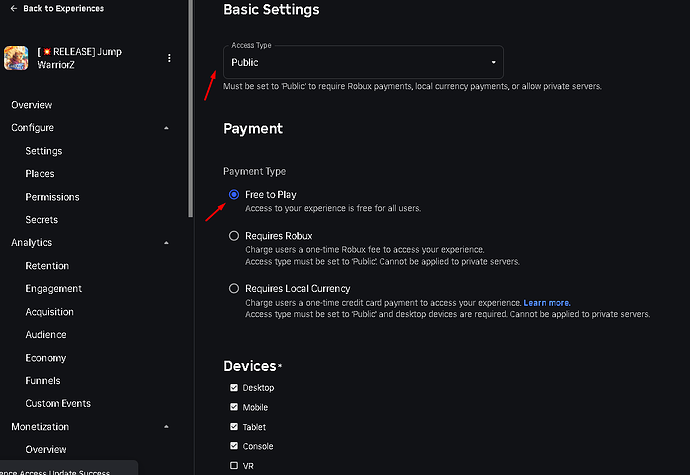The width and height of the screenshot is (690, 475).
Task: Open the Overview page at sidebar top
Action: [x=32, y=105]
